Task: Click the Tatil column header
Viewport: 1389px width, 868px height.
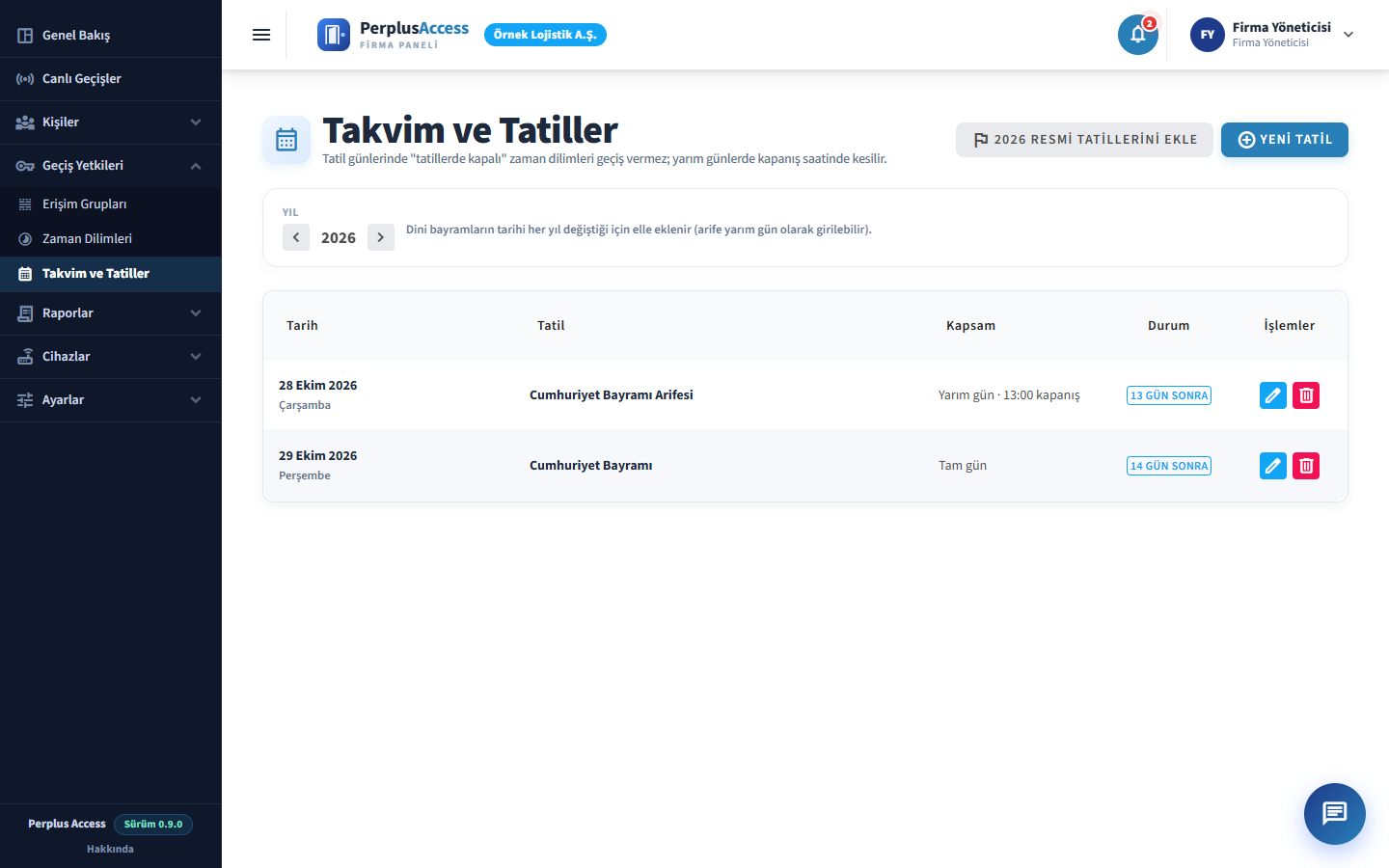Action: [x=551, y=326]
